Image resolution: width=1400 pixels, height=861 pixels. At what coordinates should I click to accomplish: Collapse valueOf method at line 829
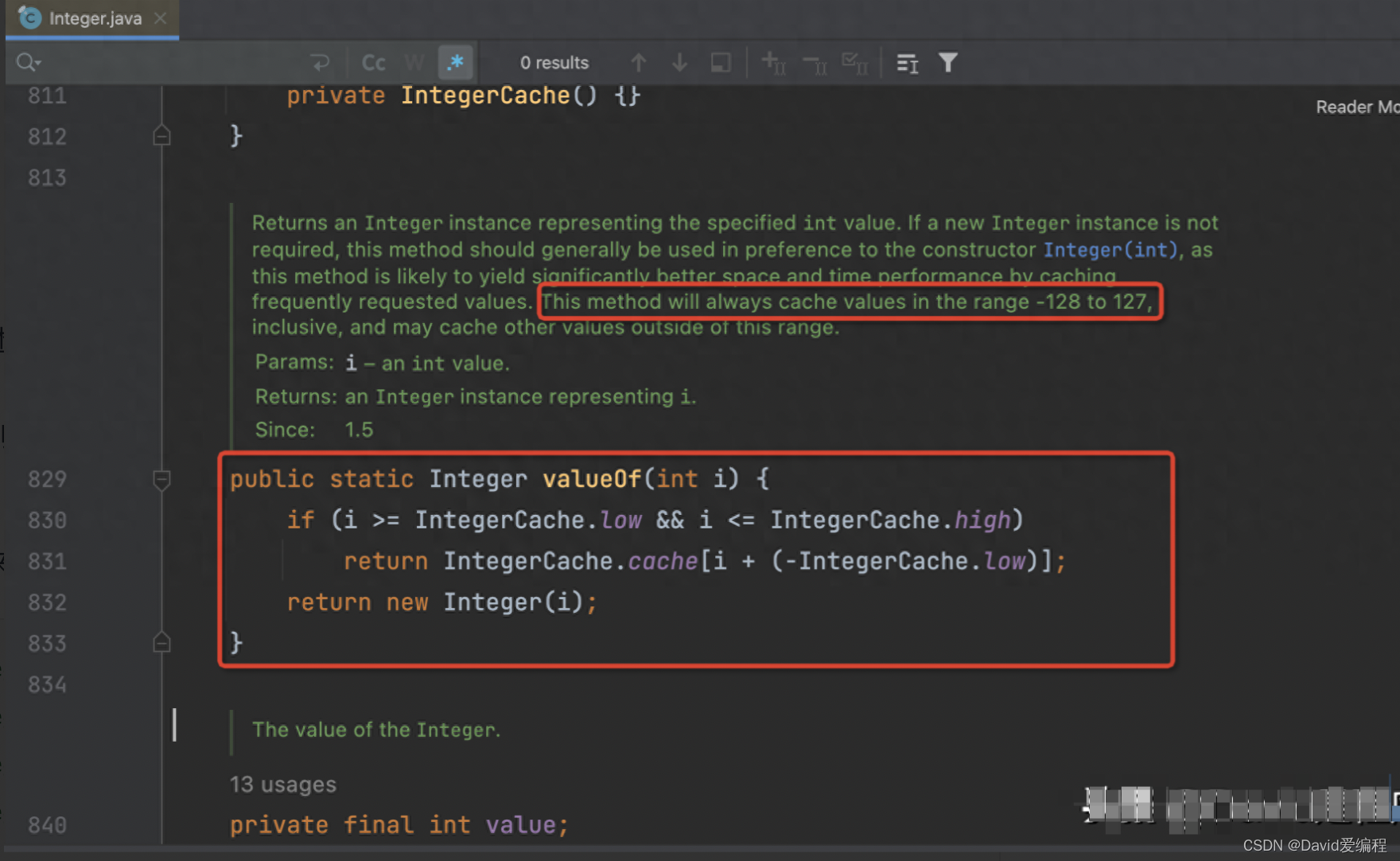pyautogui.click(x=161, y=479)
